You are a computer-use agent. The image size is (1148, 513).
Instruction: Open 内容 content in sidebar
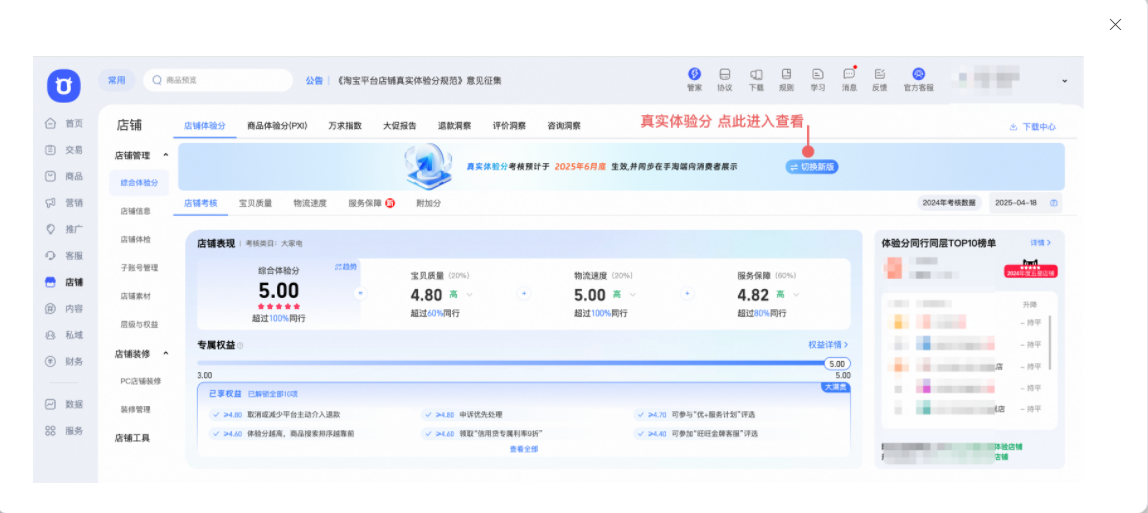tap(64, 308)
